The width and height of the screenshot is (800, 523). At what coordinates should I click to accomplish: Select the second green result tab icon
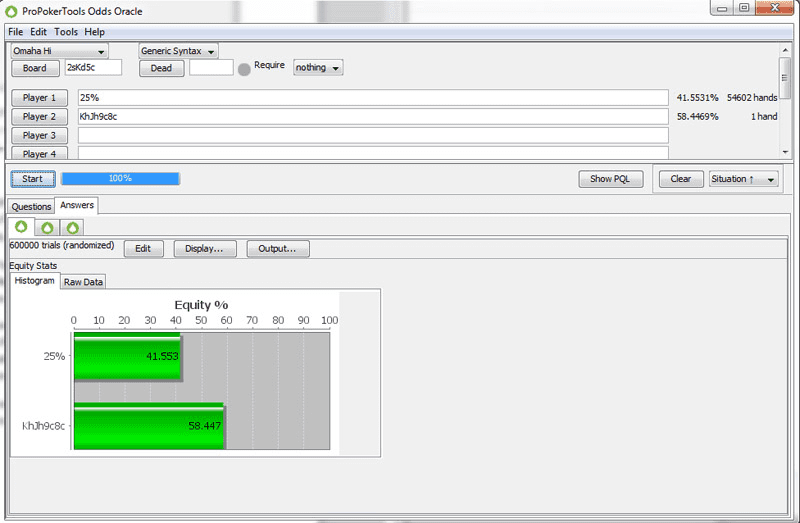[47, 227]
